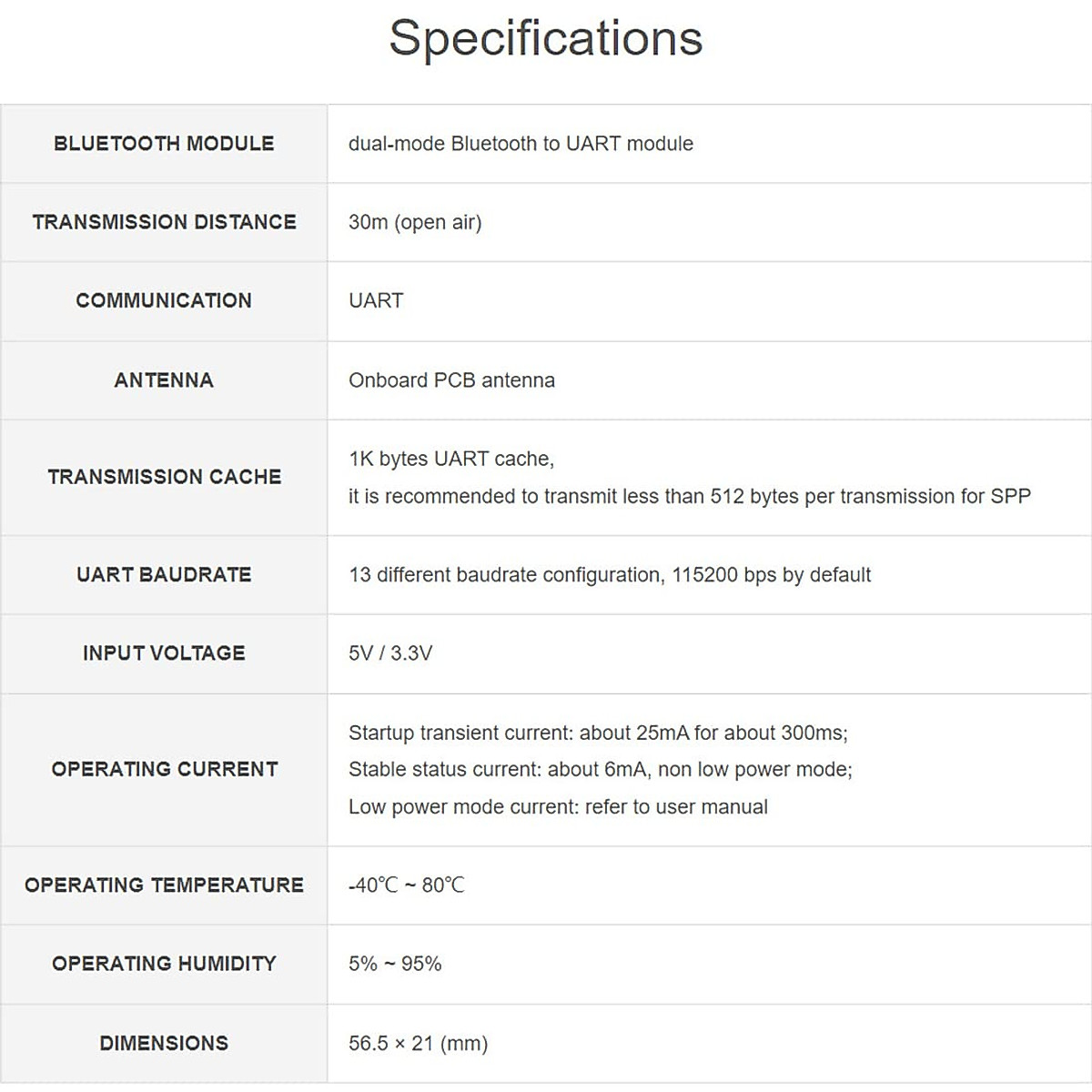Click the ANTENNA row label
Viewport: 1092px width, 1092px height.
coord(164,380)
